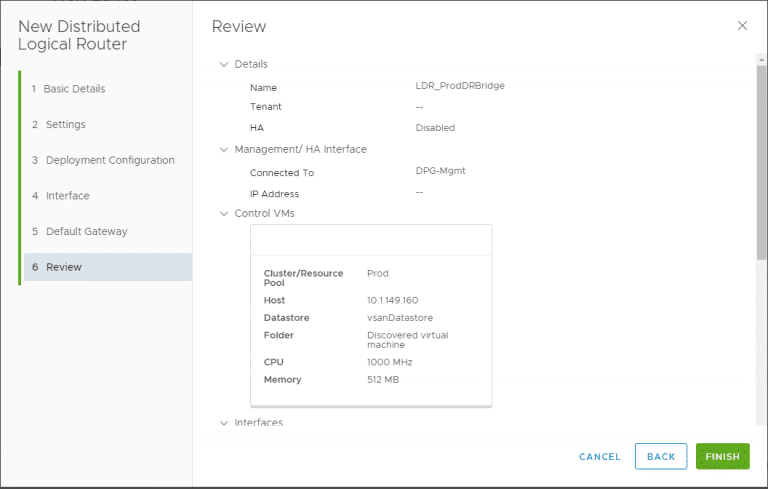Screen dimensions: 768x489
Task: Click the green Finish button
Action: pyautogui.click(x=722, y=457)
